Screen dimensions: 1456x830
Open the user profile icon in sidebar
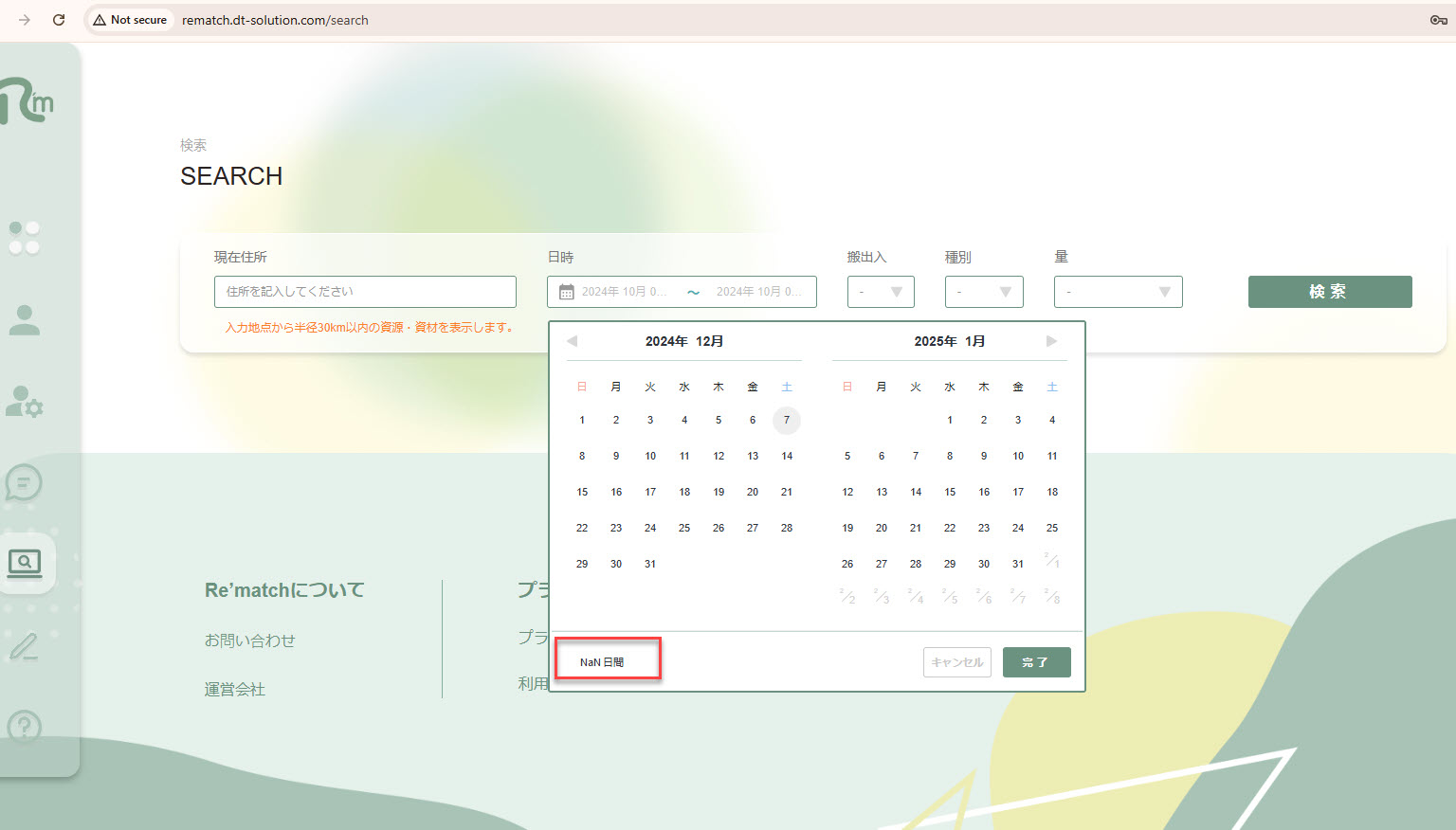tap(24, 320)
